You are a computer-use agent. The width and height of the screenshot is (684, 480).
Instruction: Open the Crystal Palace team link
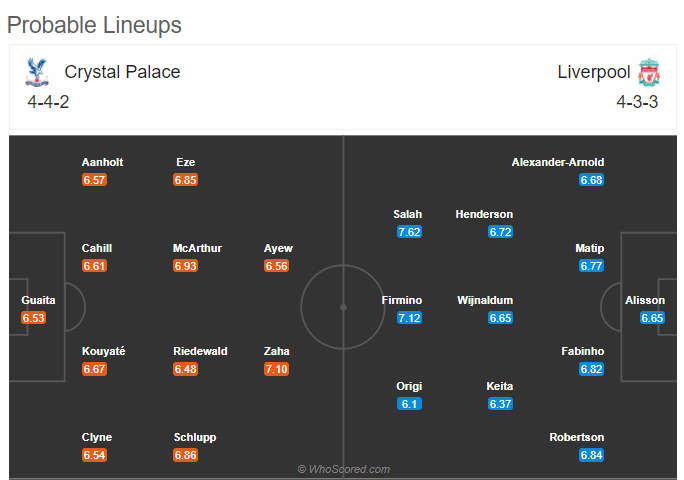122,72
